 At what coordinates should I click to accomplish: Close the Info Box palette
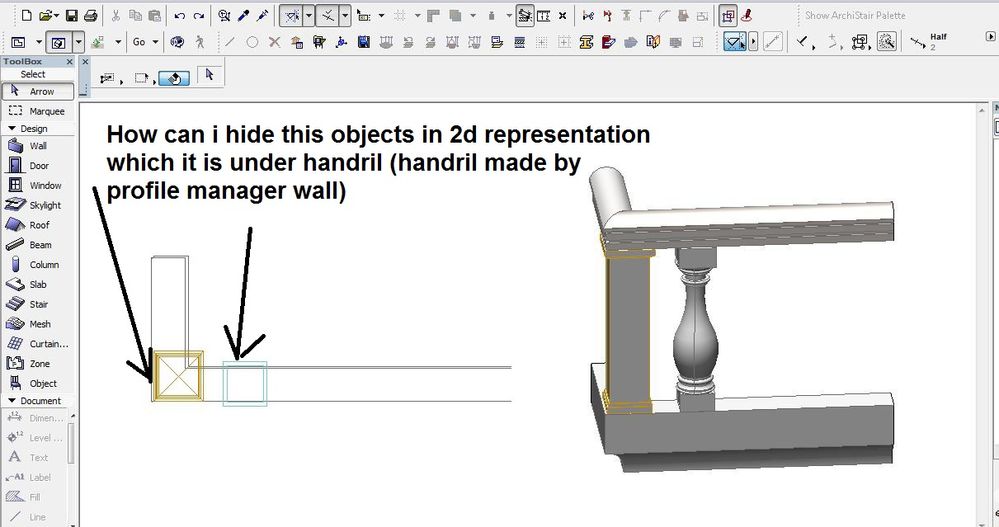85,62
